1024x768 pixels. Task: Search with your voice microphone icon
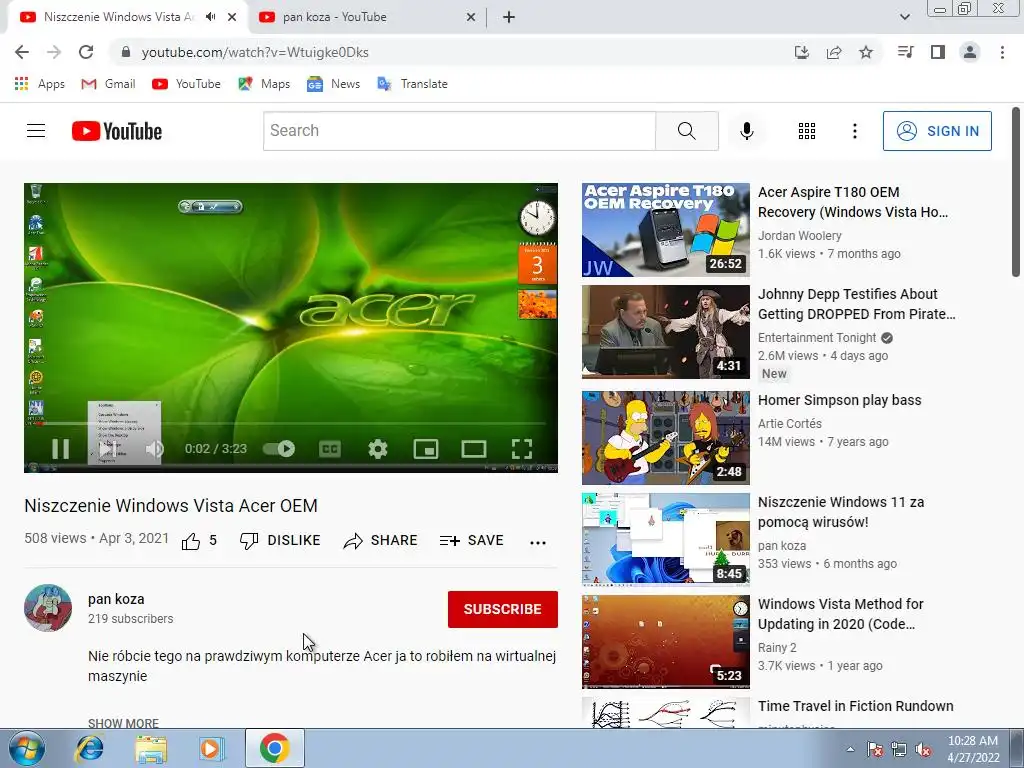coord(746,131)
